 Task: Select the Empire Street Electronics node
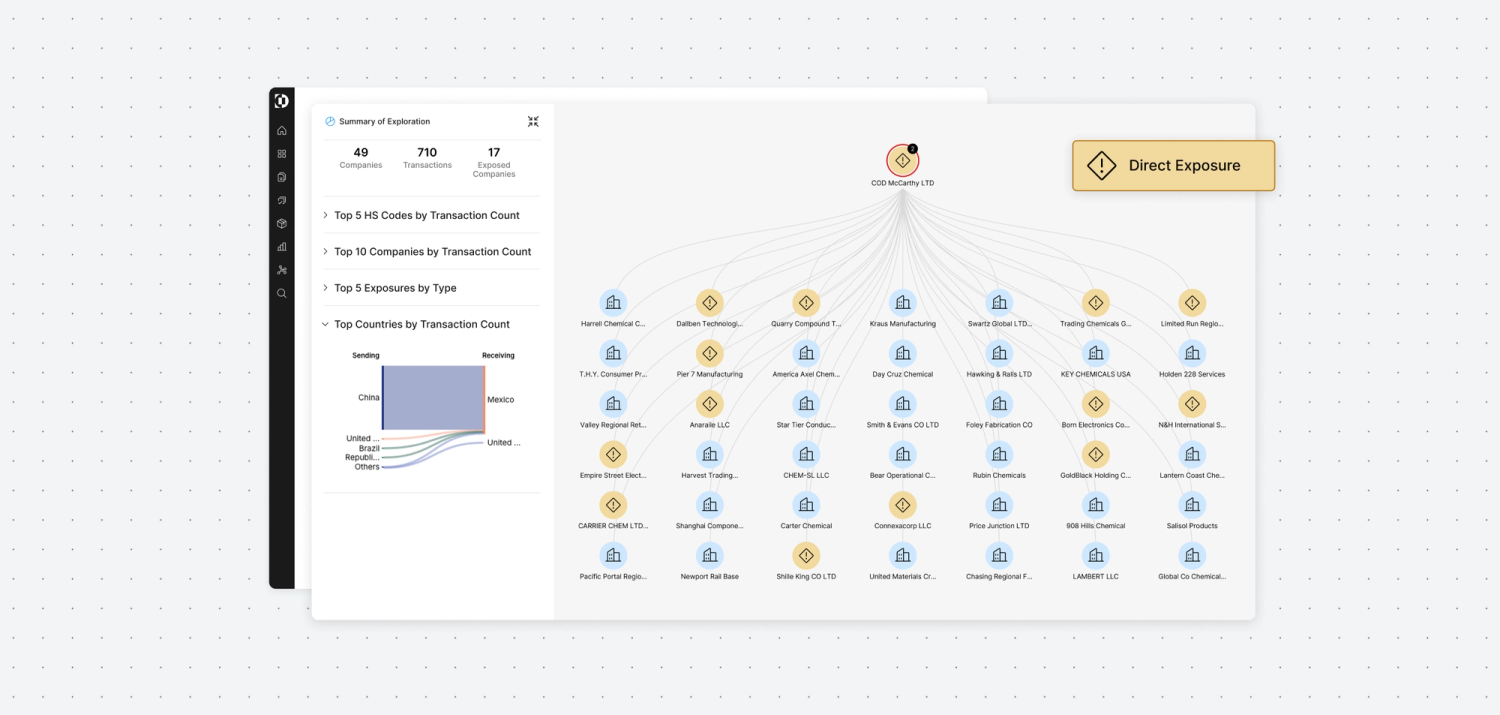613,454
